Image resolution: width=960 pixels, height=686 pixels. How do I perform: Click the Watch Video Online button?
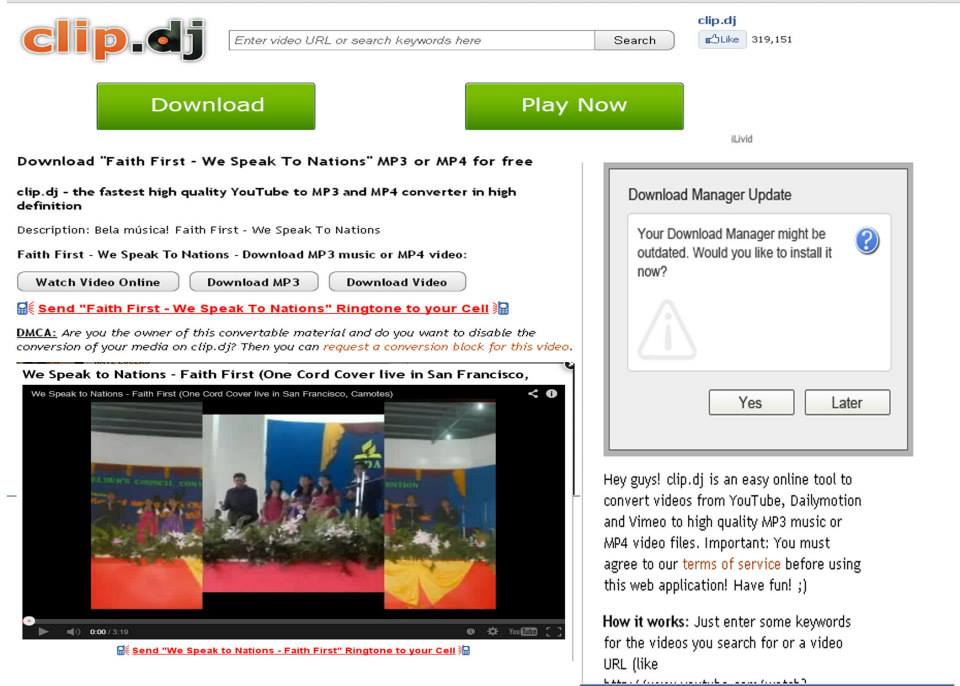point(98,282)
